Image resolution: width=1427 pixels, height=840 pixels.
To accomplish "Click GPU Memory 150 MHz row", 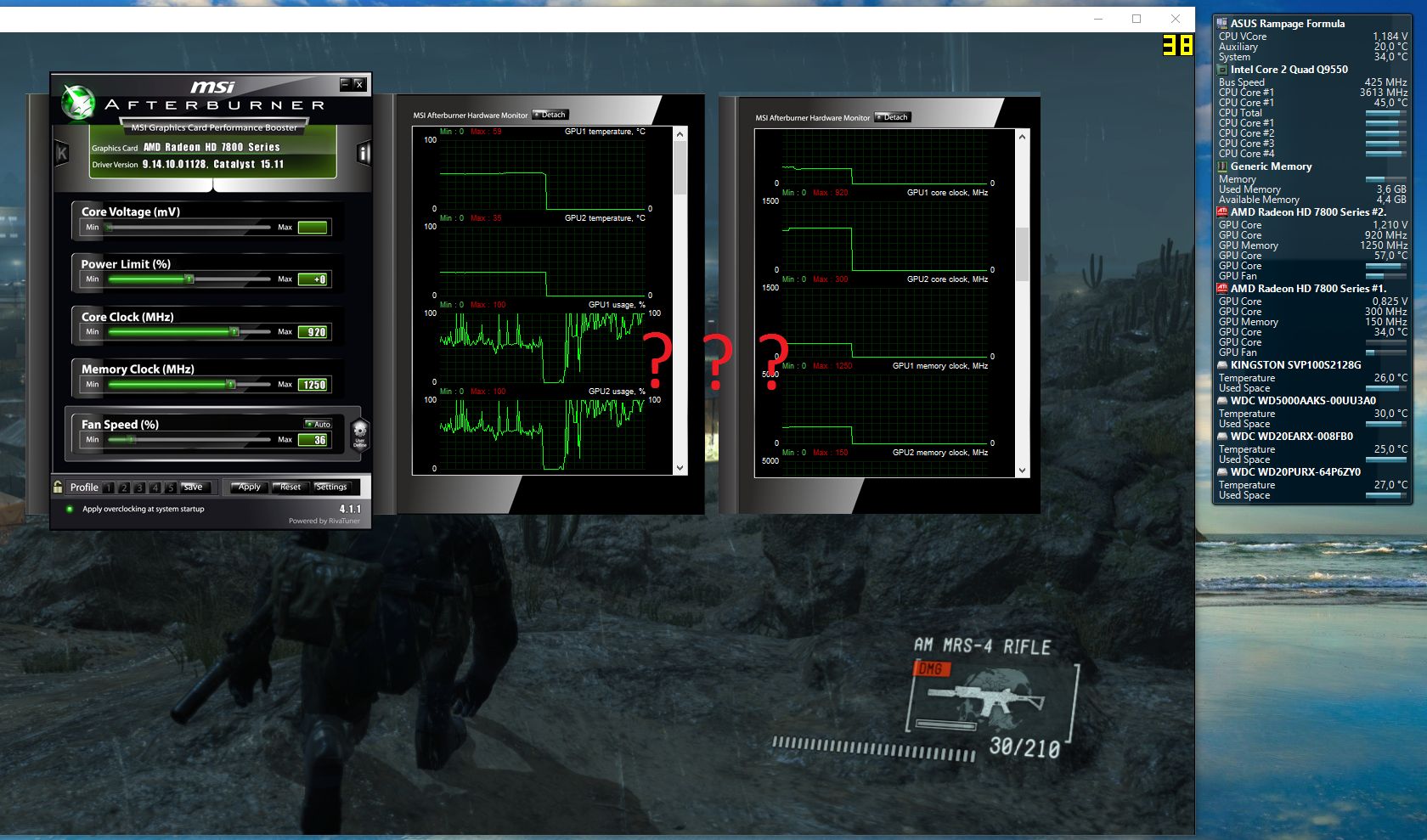I will pyautogui.click(x=1312, y=322).
